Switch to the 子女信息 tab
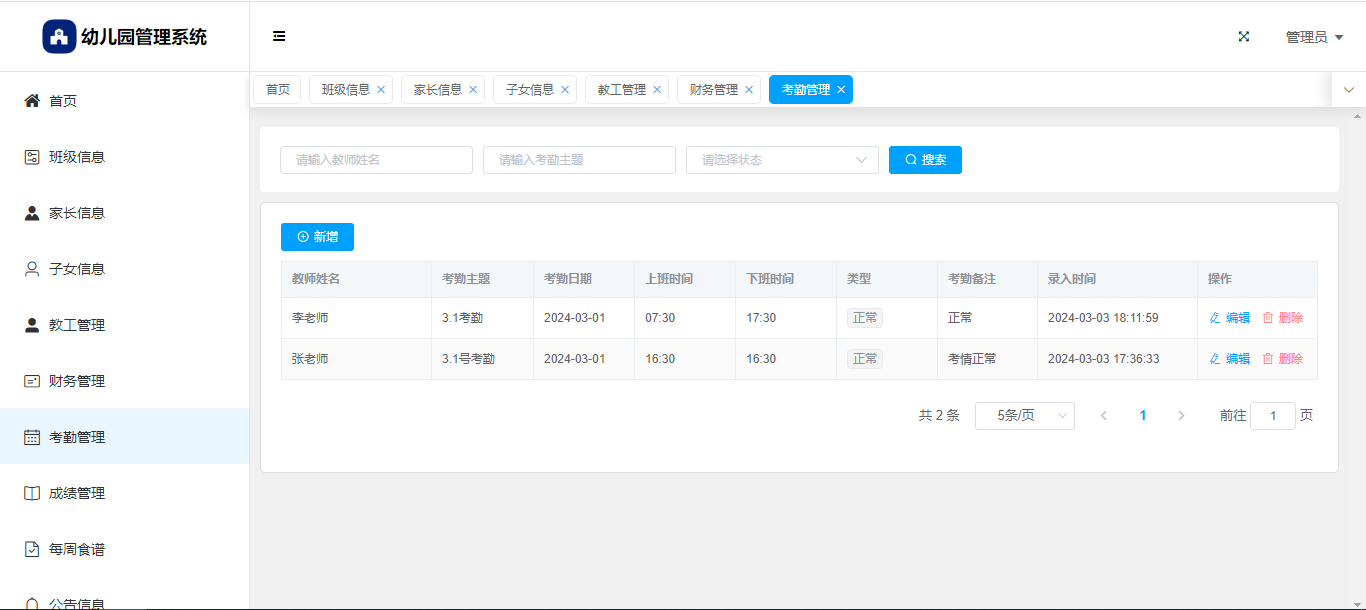Viewport: 1366px width, 610px height. (x=529, y=90)
